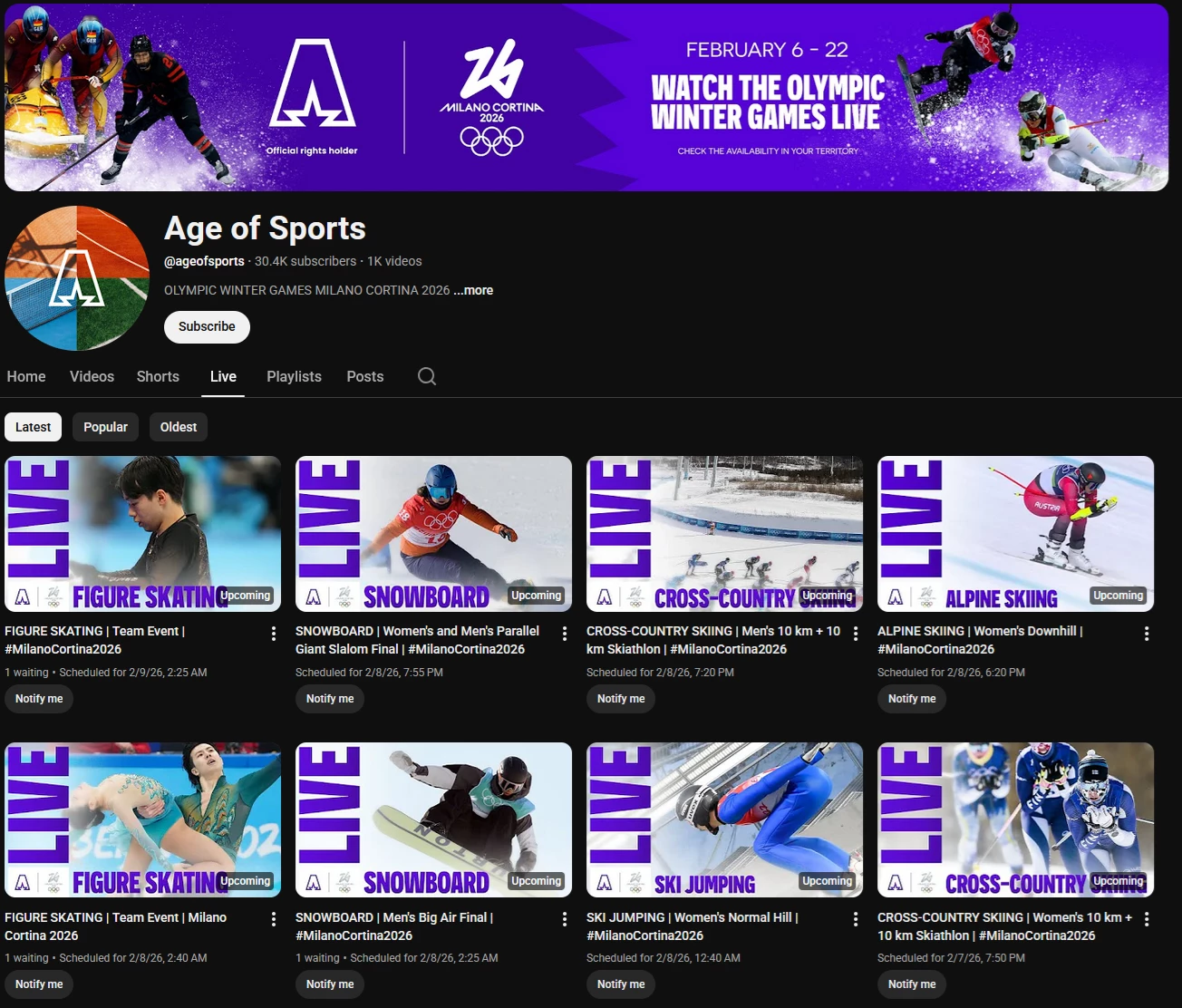
Task: Click the Age of Sports channel name
Action: tap(265, 228)
